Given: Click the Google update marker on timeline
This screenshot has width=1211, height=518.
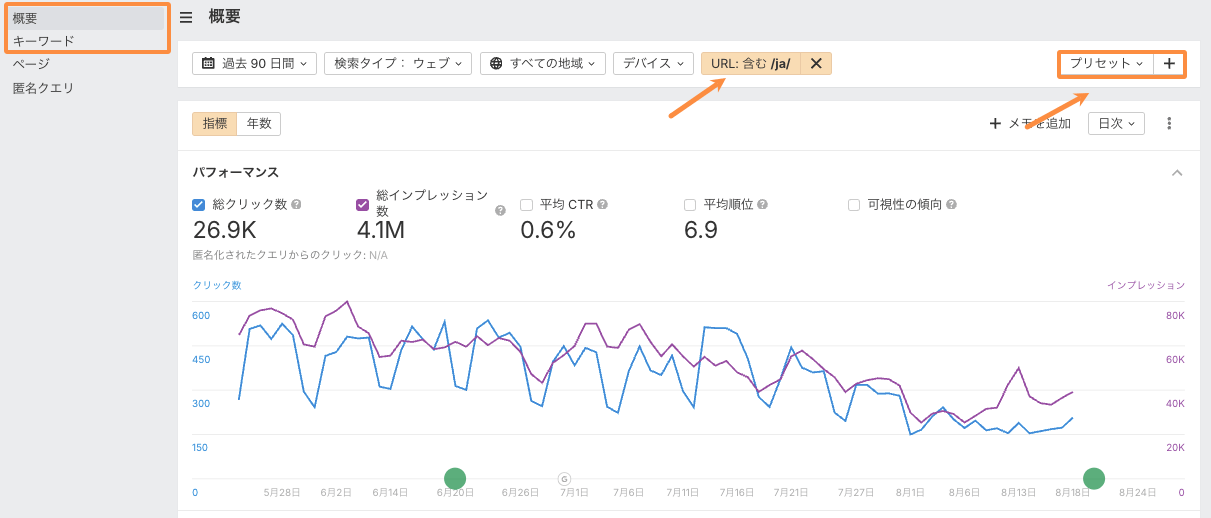Looking at the screenshot, I should click(x=564, y=479).
